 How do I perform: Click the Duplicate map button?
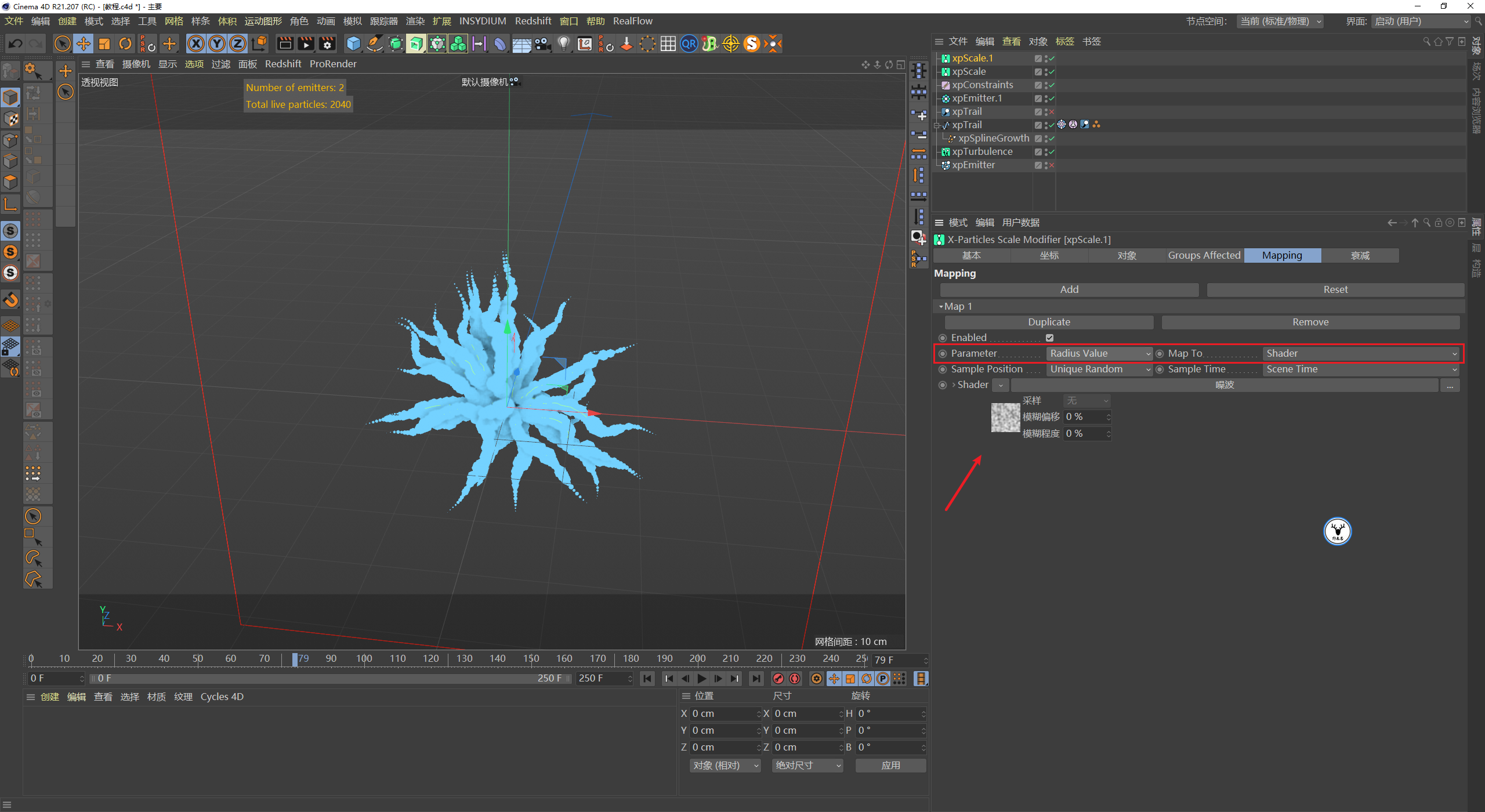[x=1049, y=322]
